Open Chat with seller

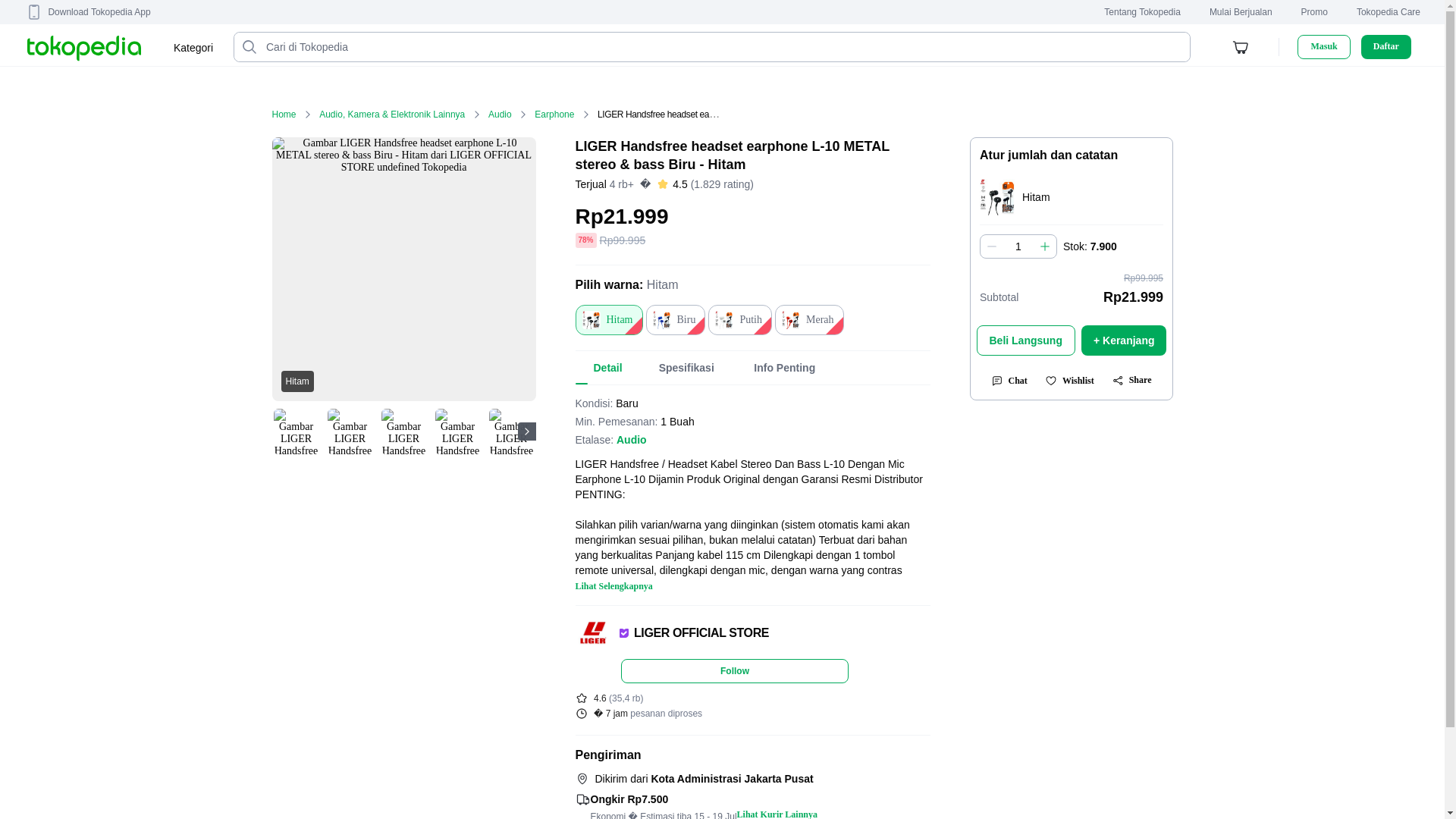[x=1009, y=381]
